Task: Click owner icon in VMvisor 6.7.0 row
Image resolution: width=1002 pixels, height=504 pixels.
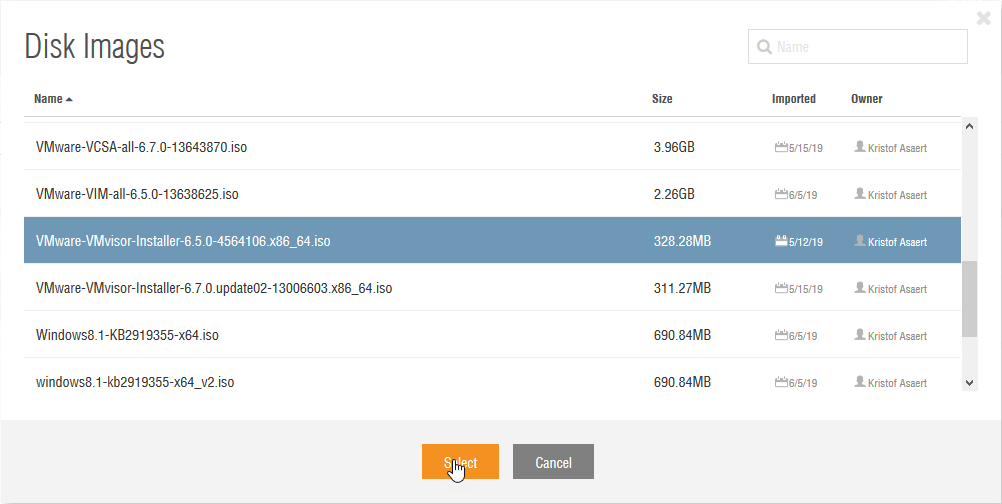Action: (859, 288)
